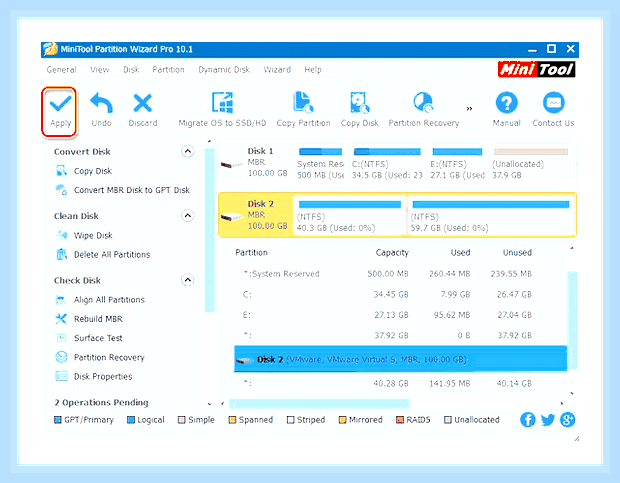This screenshot has height=483, width=620.
Task: Sort by the Partition column header
Action: [x=251, y=253]
